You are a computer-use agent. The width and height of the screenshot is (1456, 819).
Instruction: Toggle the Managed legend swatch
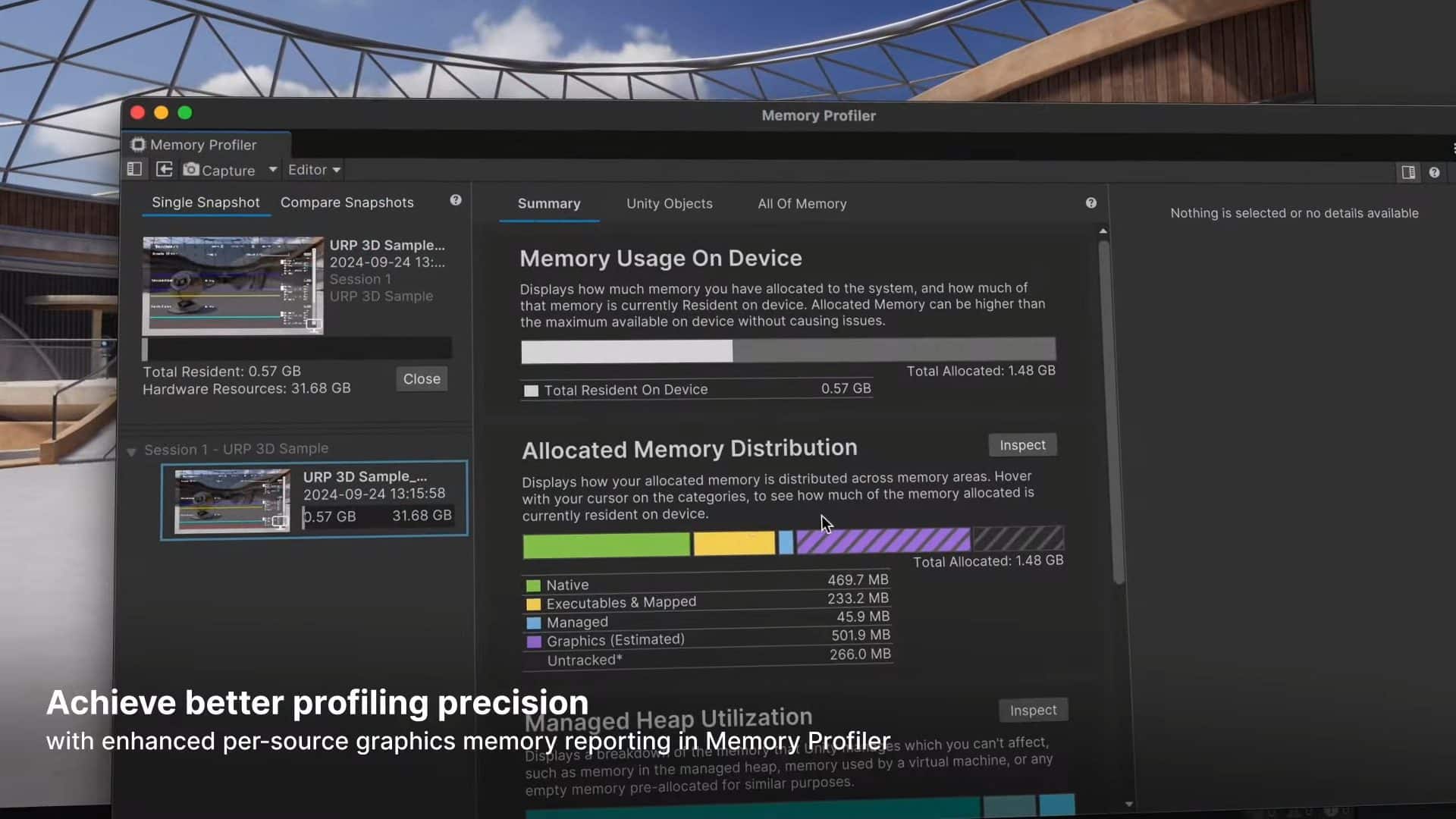tap(534, 623)
